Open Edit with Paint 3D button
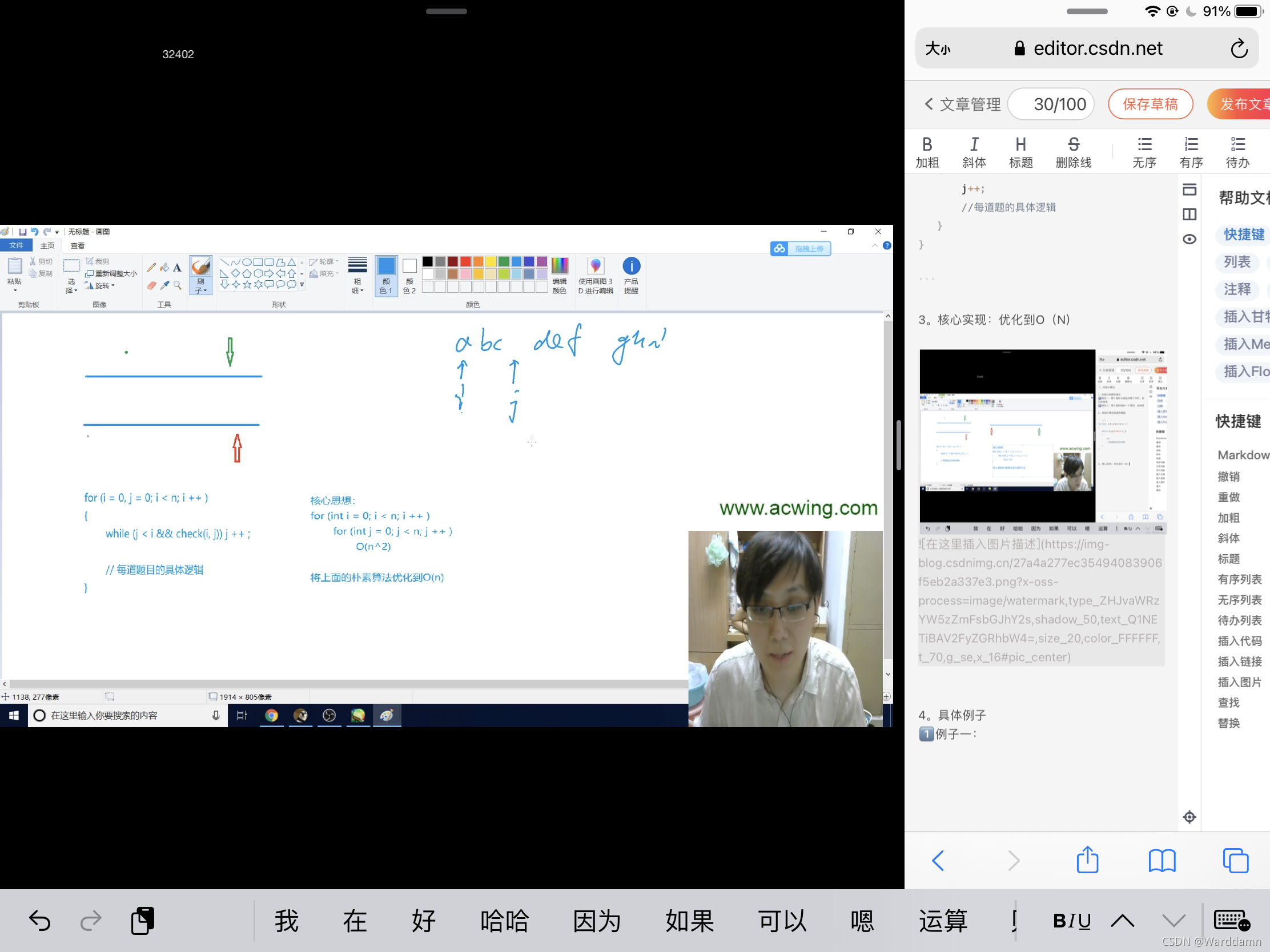Viewport: 1270px width, 952px height. (x=596, y=276)
